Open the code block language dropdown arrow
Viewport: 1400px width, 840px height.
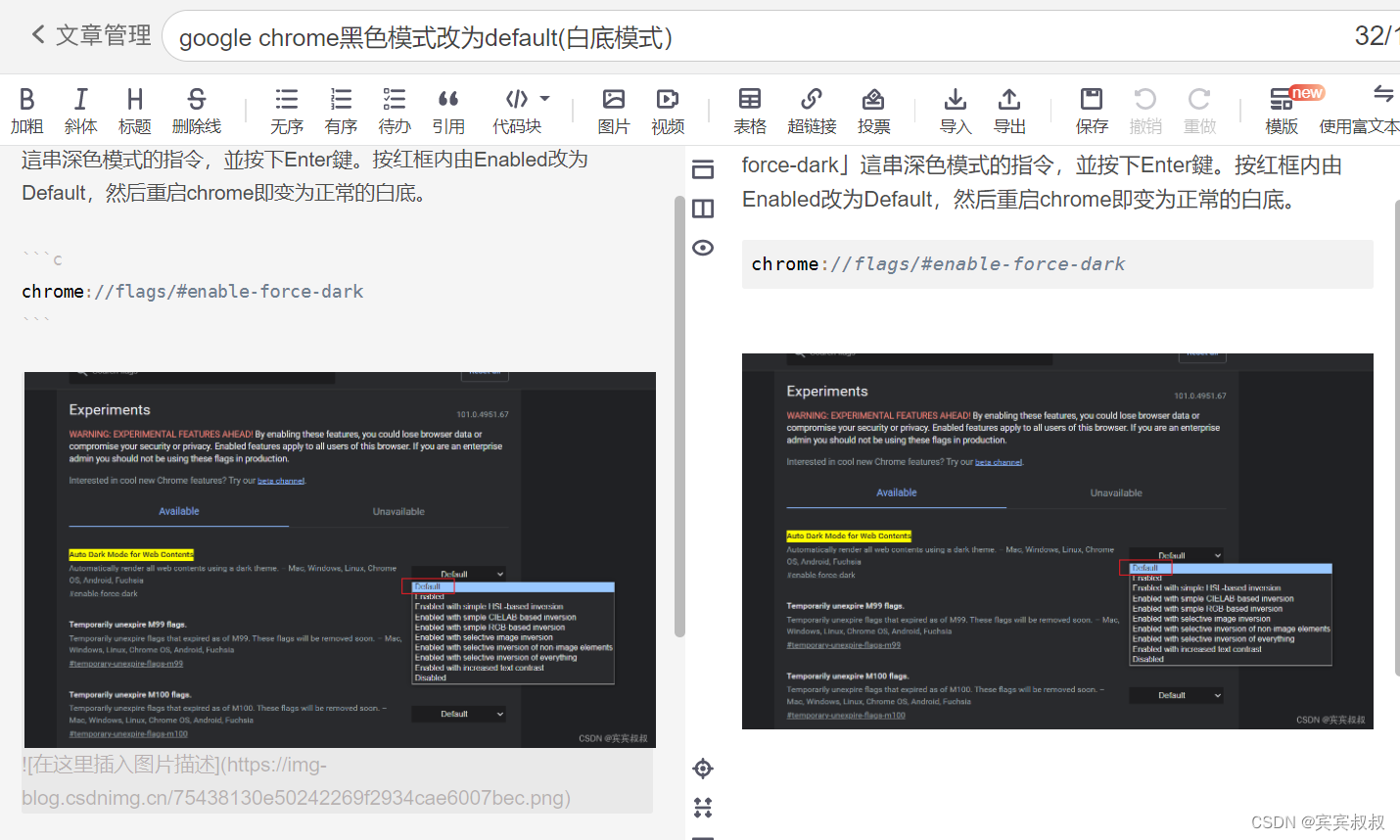click(x=545, y=99)
